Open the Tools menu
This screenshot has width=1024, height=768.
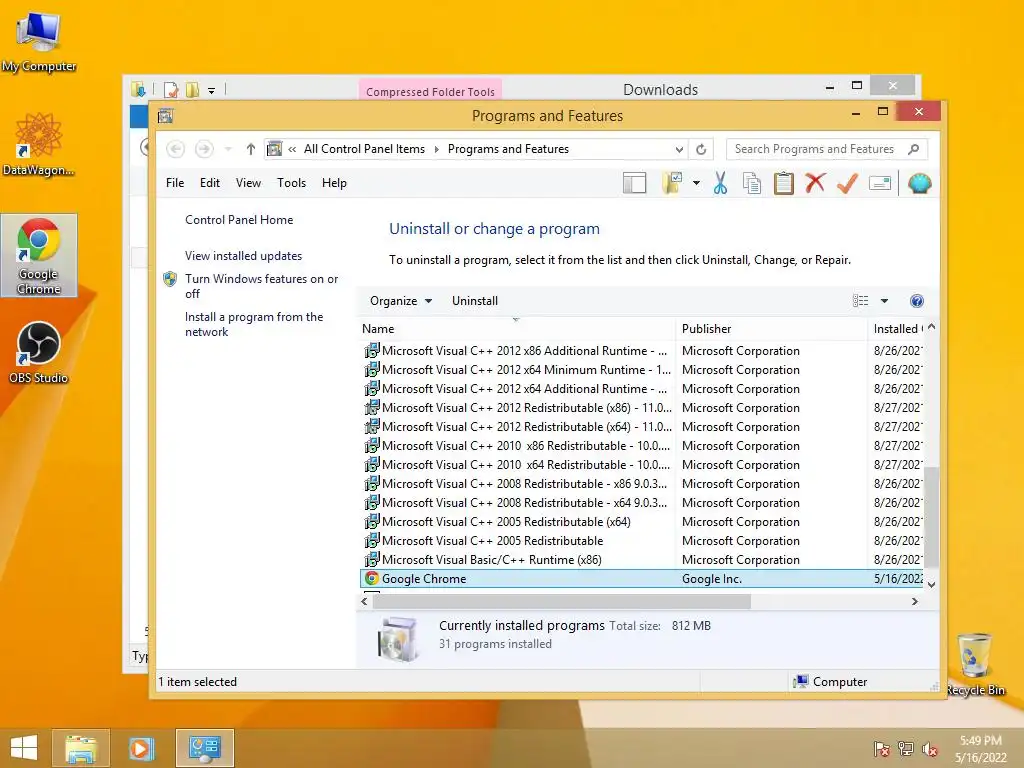click(x=291, y=183)
